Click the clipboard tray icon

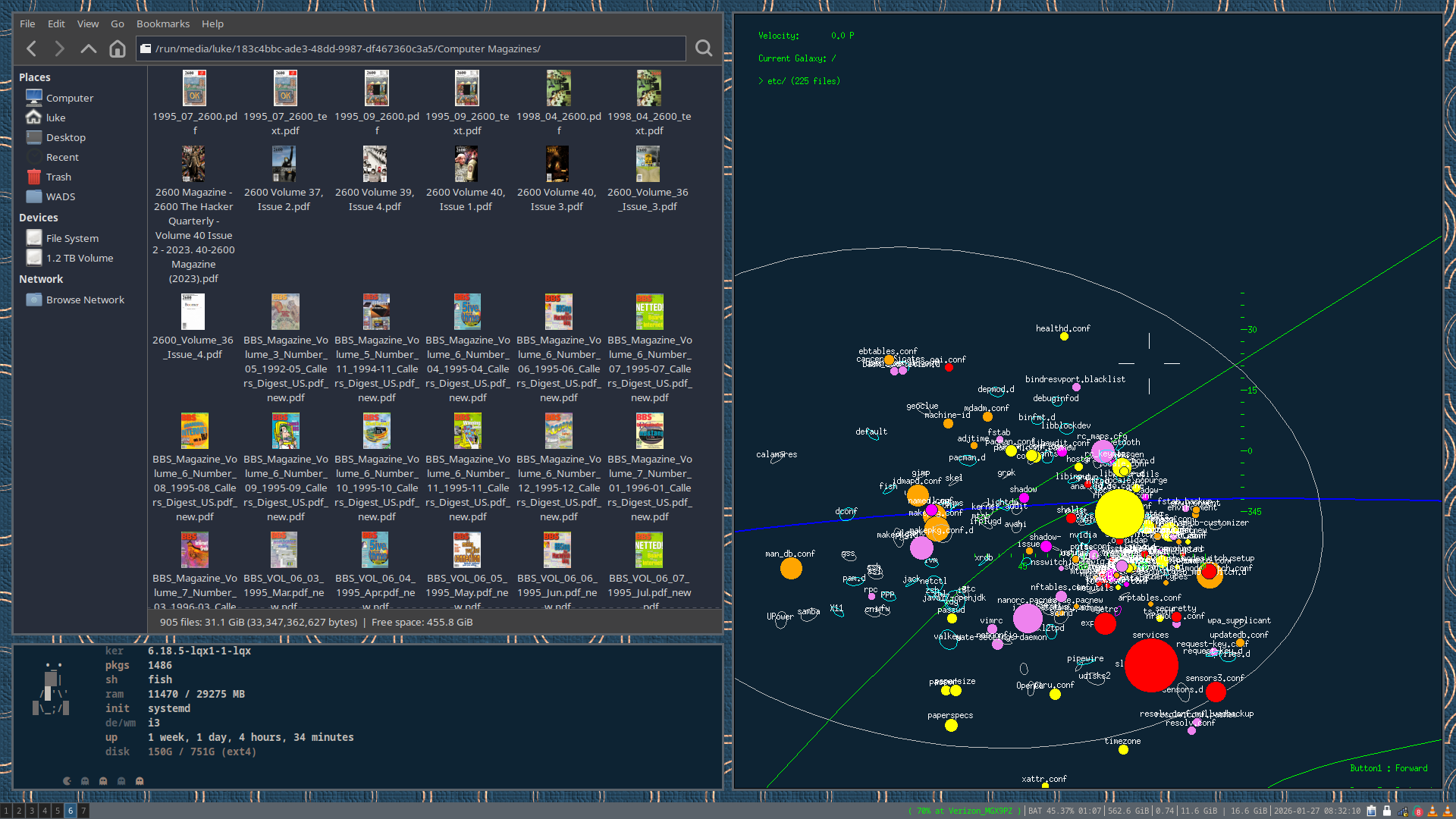click(x=1371, y=811)
